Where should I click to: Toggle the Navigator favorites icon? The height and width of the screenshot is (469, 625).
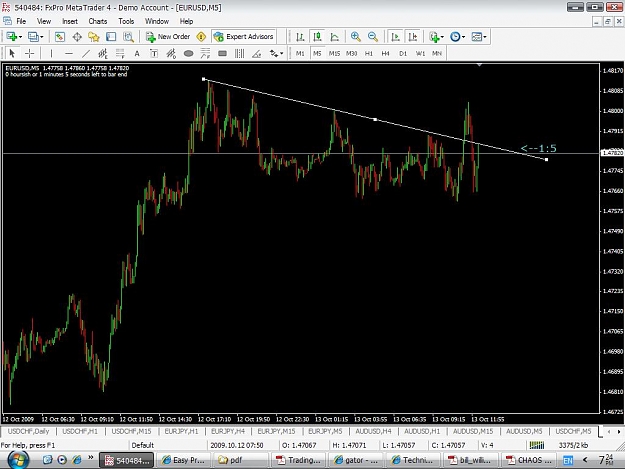pyautogui.click(x=94, y=37)
